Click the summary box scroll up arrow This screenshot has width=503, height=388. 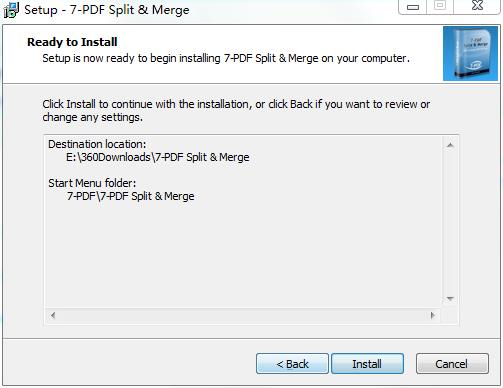coord(450,145)
